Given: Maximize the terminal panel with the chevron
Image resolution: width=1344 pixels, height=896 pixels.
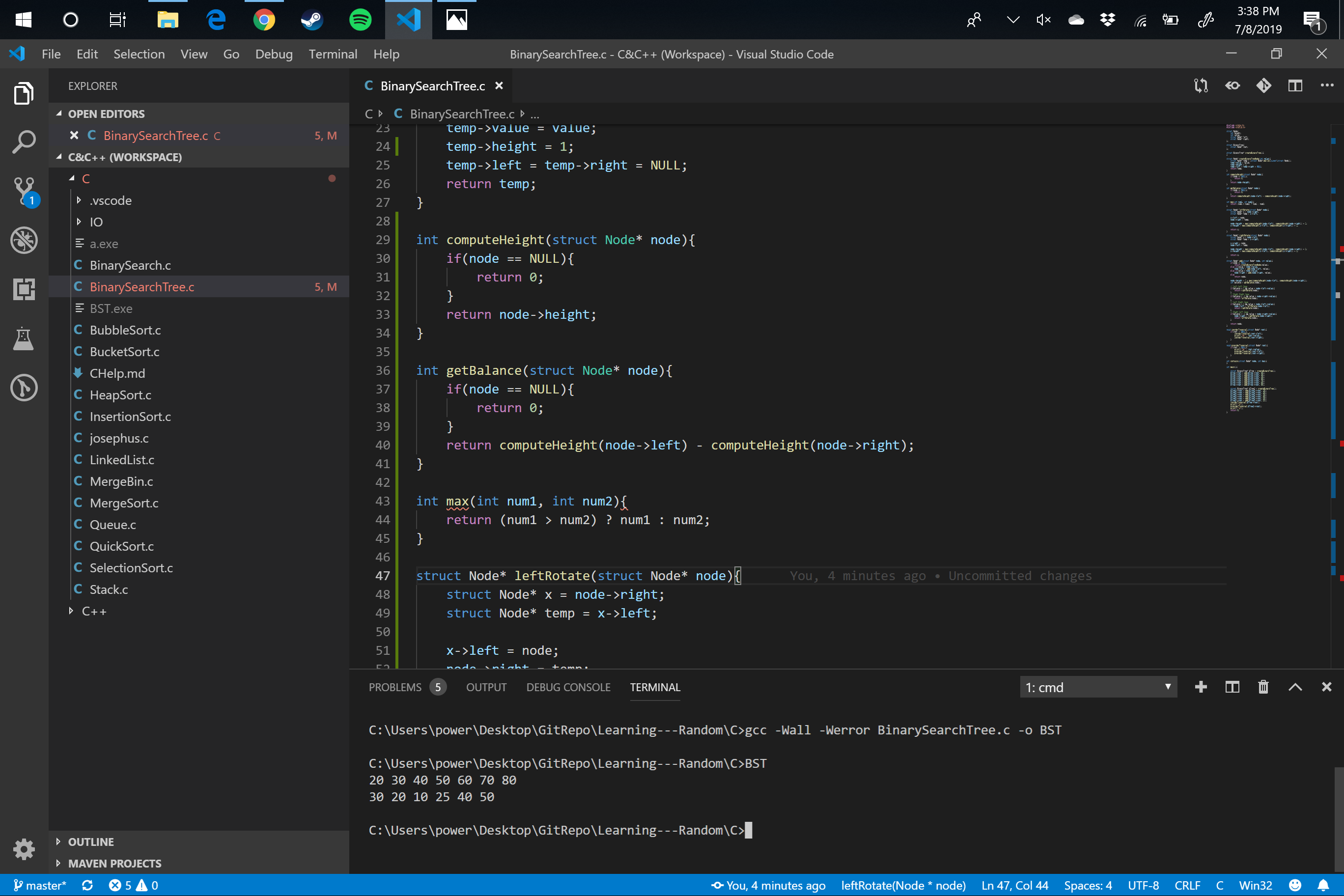Looking at the screenshot, I should pyautogui.click(x=1295, y=687).
